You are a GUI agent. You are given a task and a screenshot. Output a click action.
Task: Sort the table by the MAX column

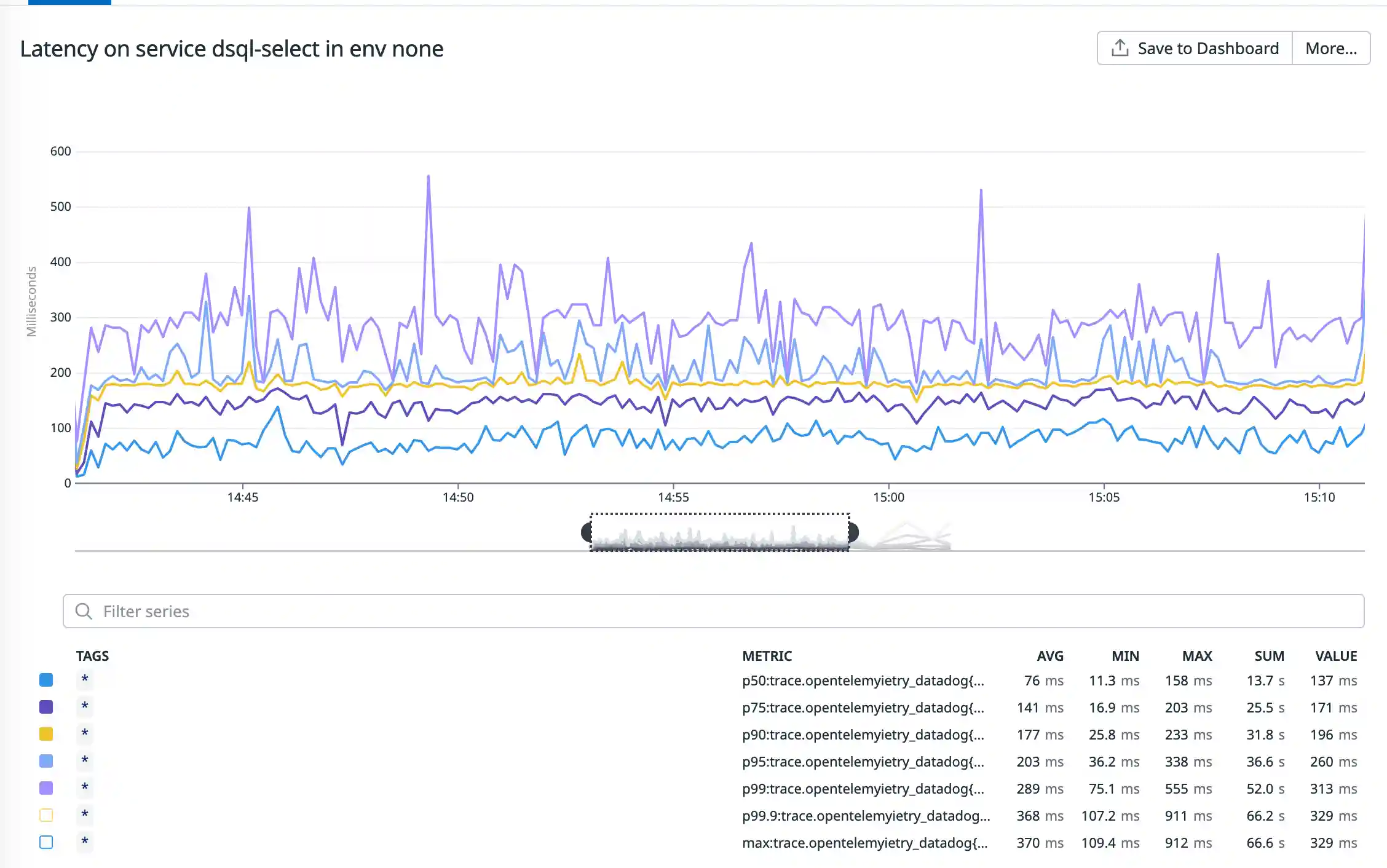[x=1197, y=656]
